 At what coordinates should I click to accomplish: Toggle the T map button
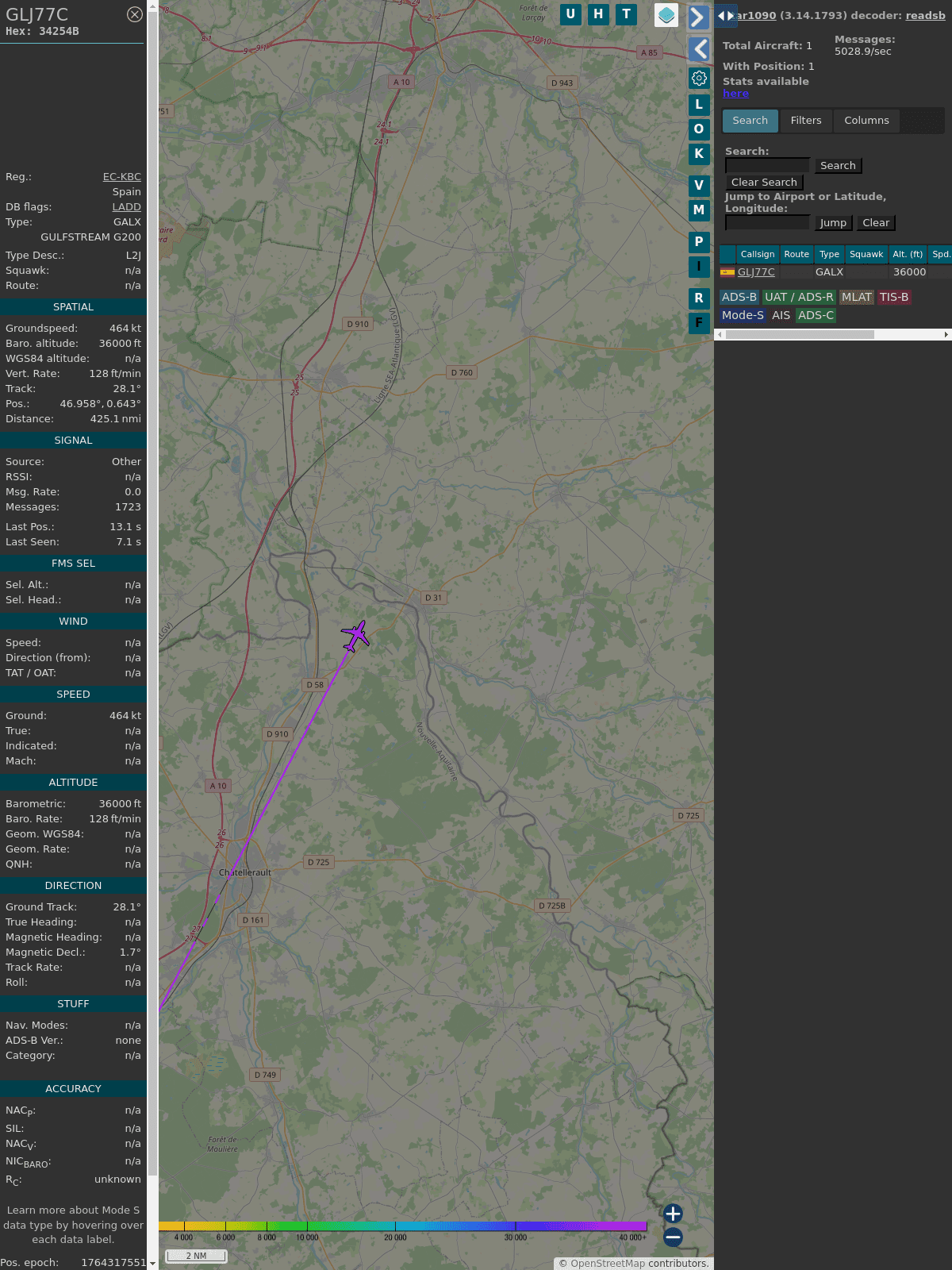[627, 14]
